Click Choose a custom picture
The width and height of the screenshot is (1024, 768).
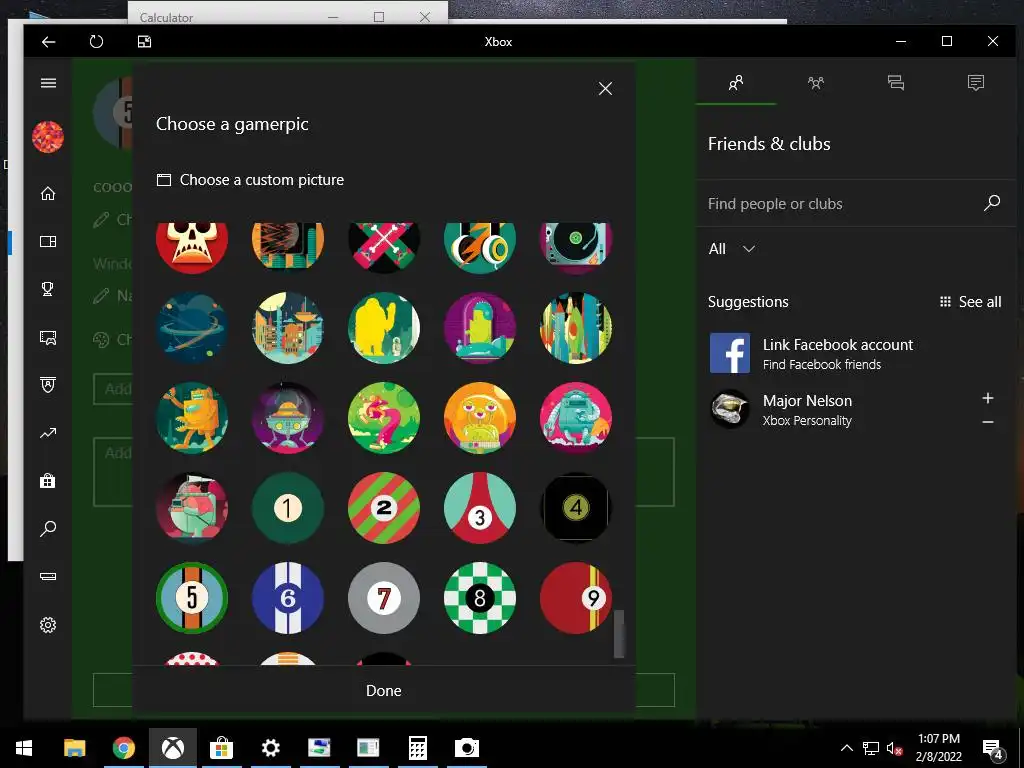click(250, 180)
